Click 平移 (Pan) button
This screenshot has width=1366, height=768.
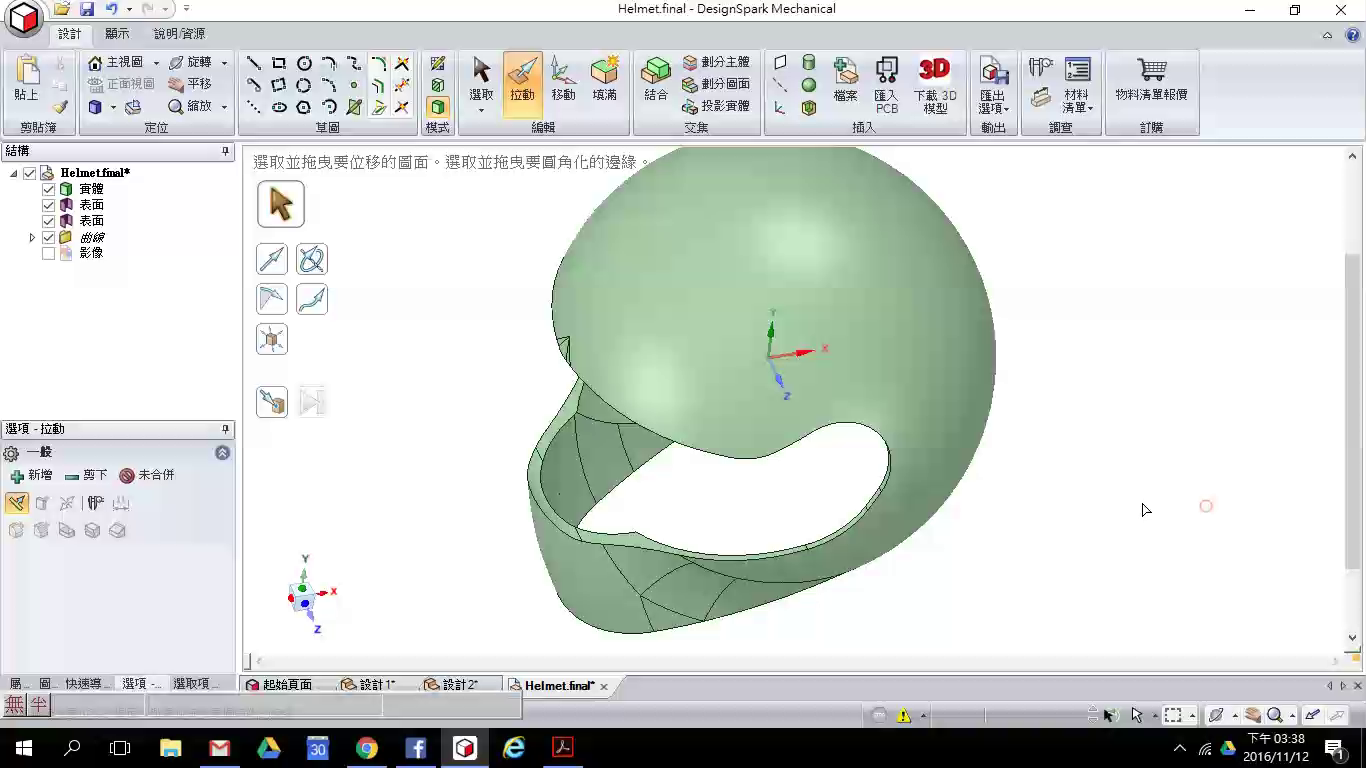tap(190, 84)
